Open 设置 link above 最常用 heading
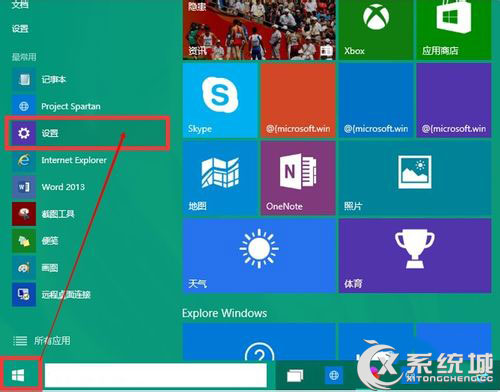The height and width of the screenshot is (392, 500). pos(20,28)
